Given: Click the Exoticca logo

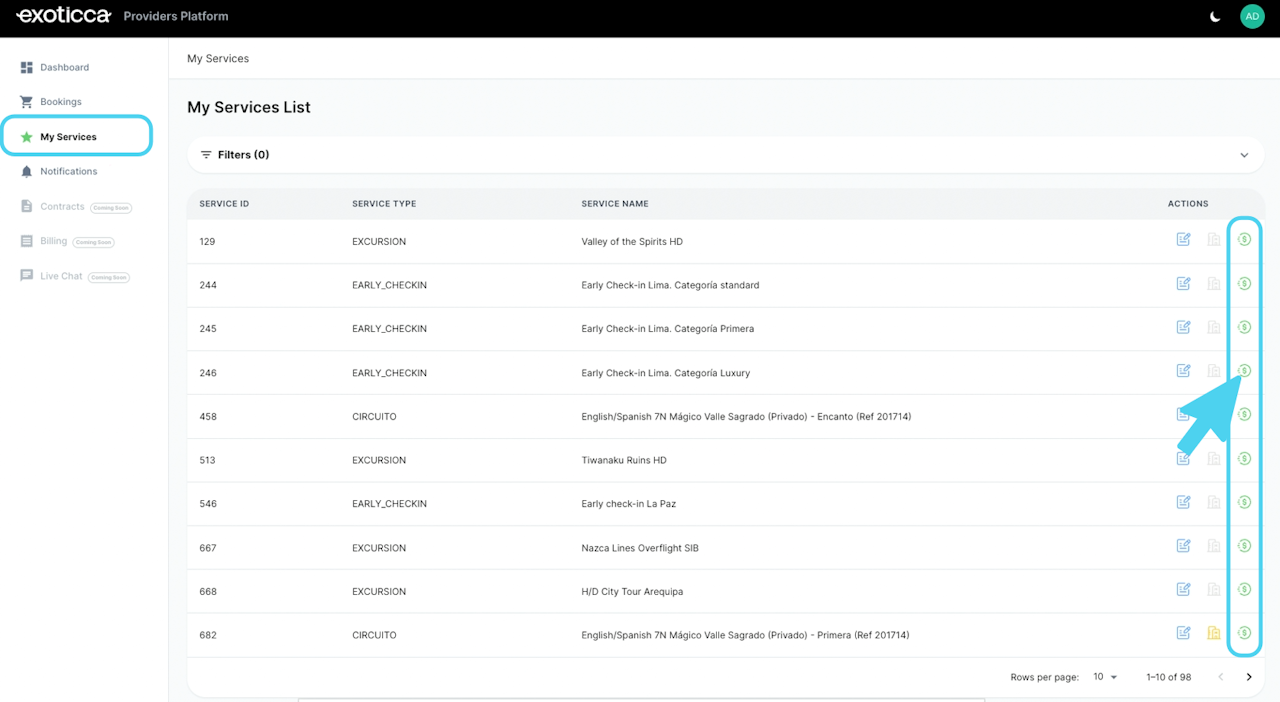Looking at the screenshot, I should (63, 16).
